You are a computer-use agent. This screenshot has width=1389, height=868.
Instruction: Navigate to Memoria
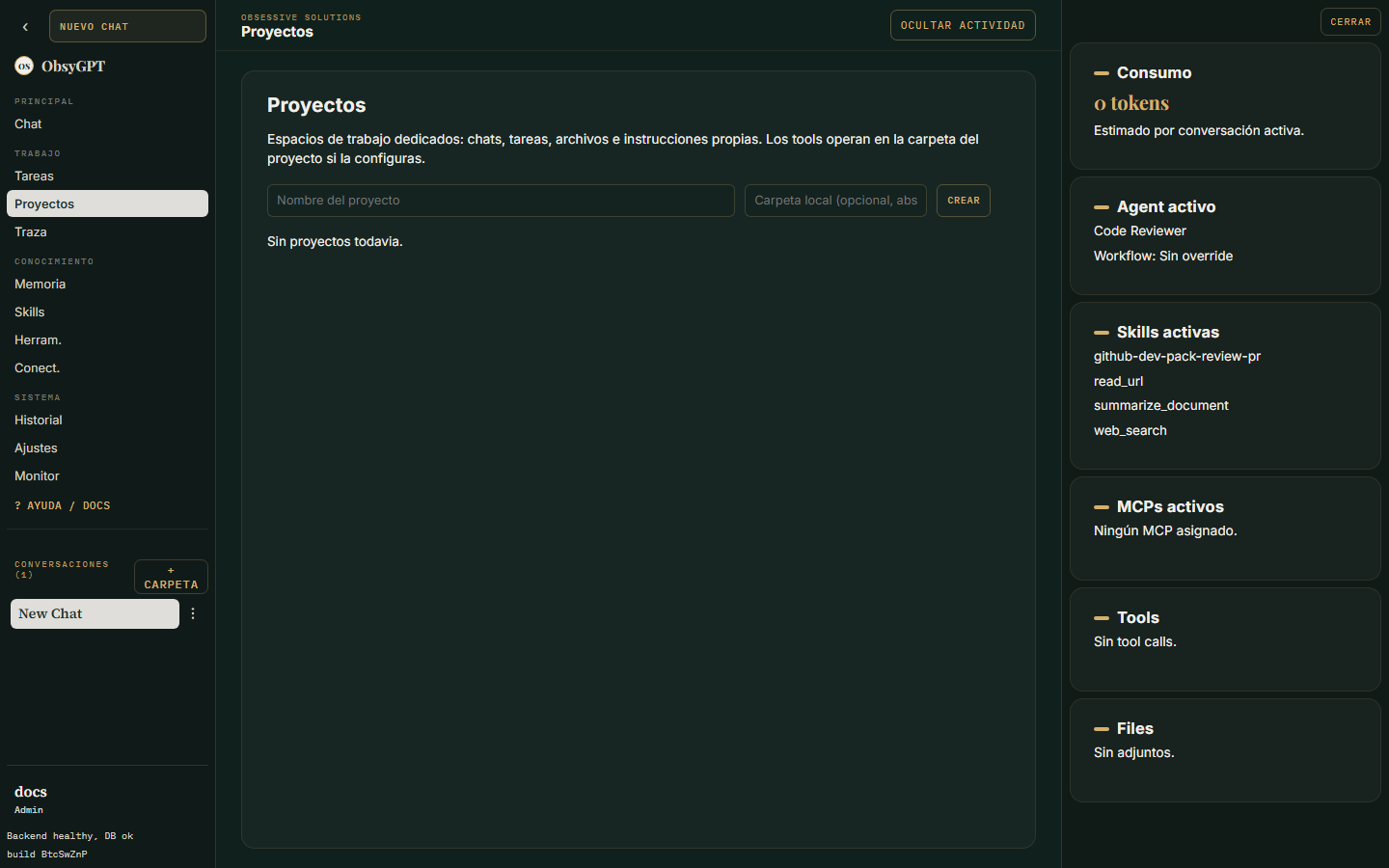pyautogui.click(x=107, y=285)
